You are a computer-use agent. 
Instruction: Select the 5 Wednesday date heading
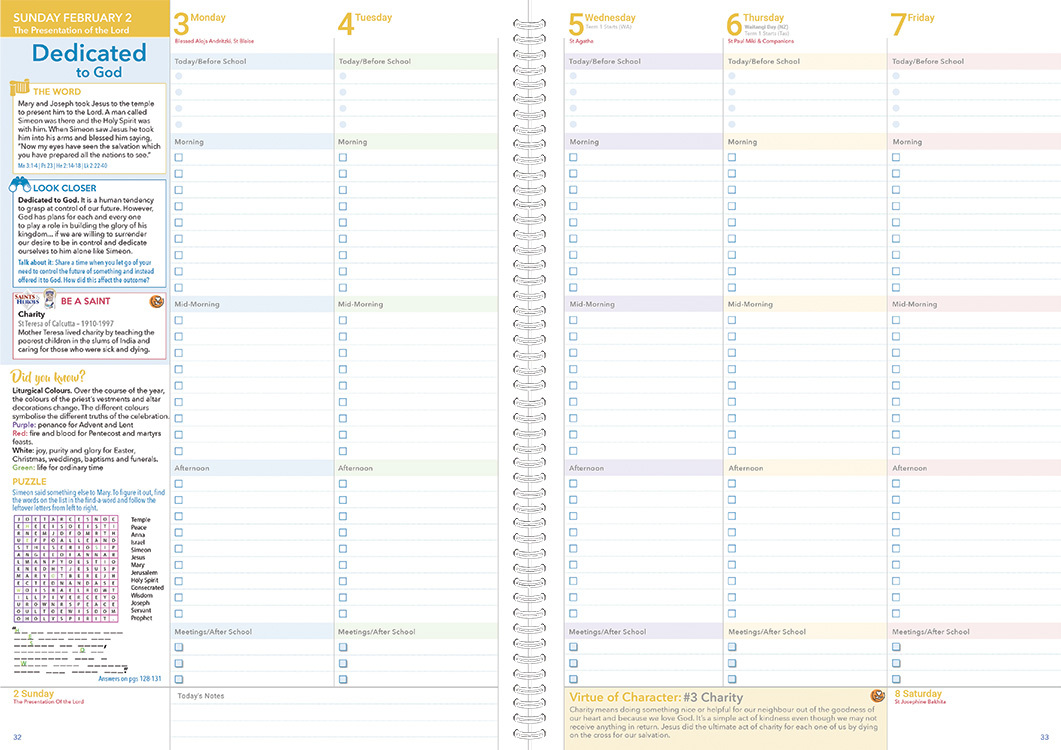pyautogui.click(x=602, y=23)
